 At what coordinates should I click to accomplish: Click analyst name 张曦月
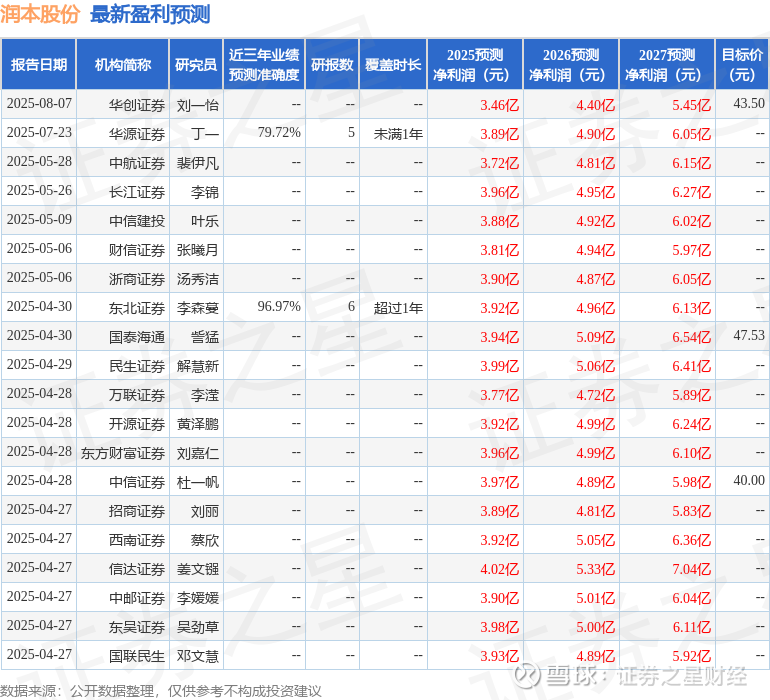coord(197,250)
